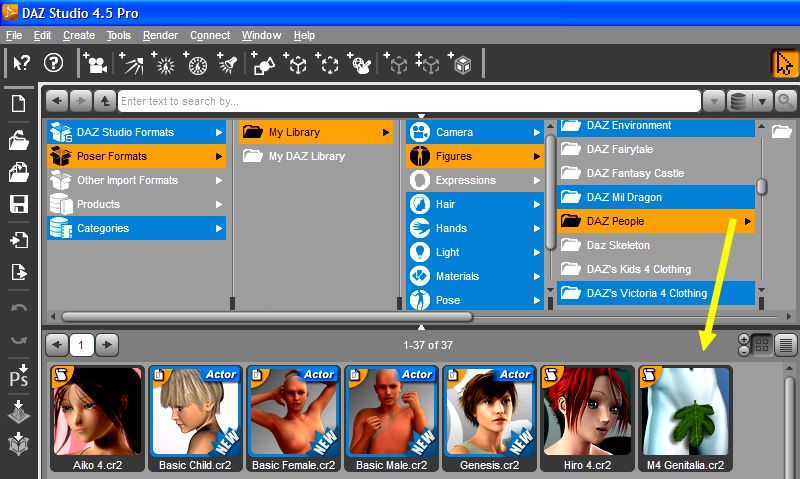Open the Create menu
The image size is (800, 479).
(79, 35)
